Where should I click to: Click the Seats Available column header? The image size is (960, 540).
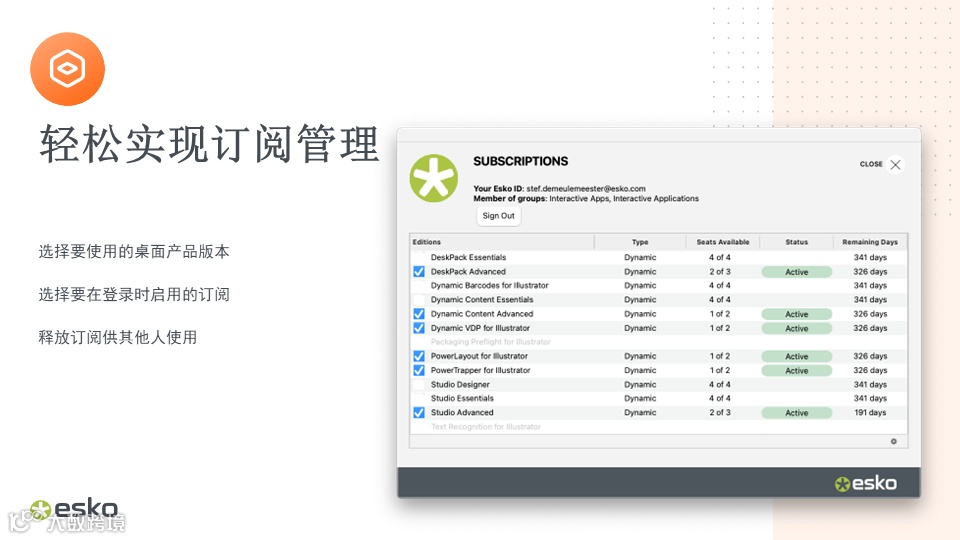coord(722,242)
